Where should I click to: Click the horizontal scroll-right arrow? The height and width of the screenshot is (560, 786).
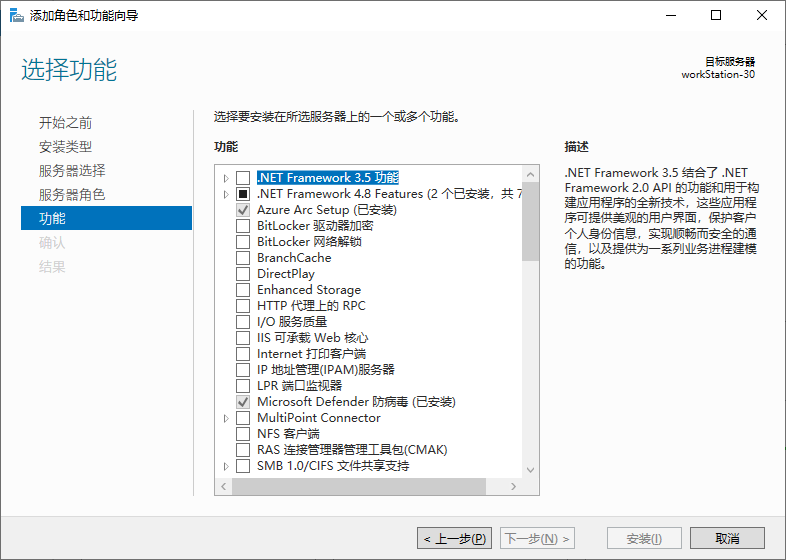point(514,487)
